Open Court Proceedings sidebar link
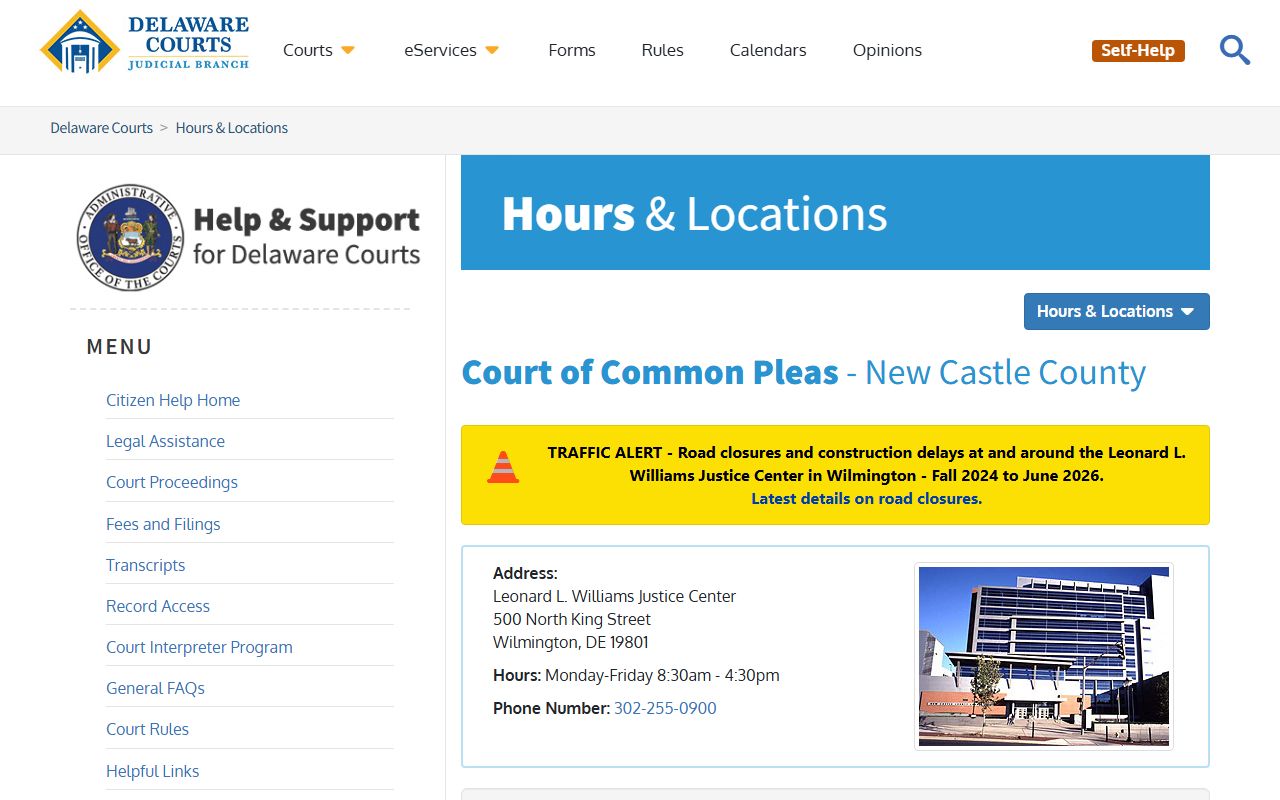 172,482
